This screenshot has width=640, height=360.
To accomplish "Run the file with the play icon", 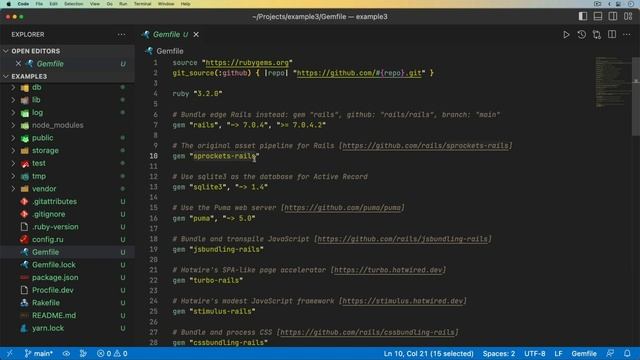I will [x=566, y=35].
